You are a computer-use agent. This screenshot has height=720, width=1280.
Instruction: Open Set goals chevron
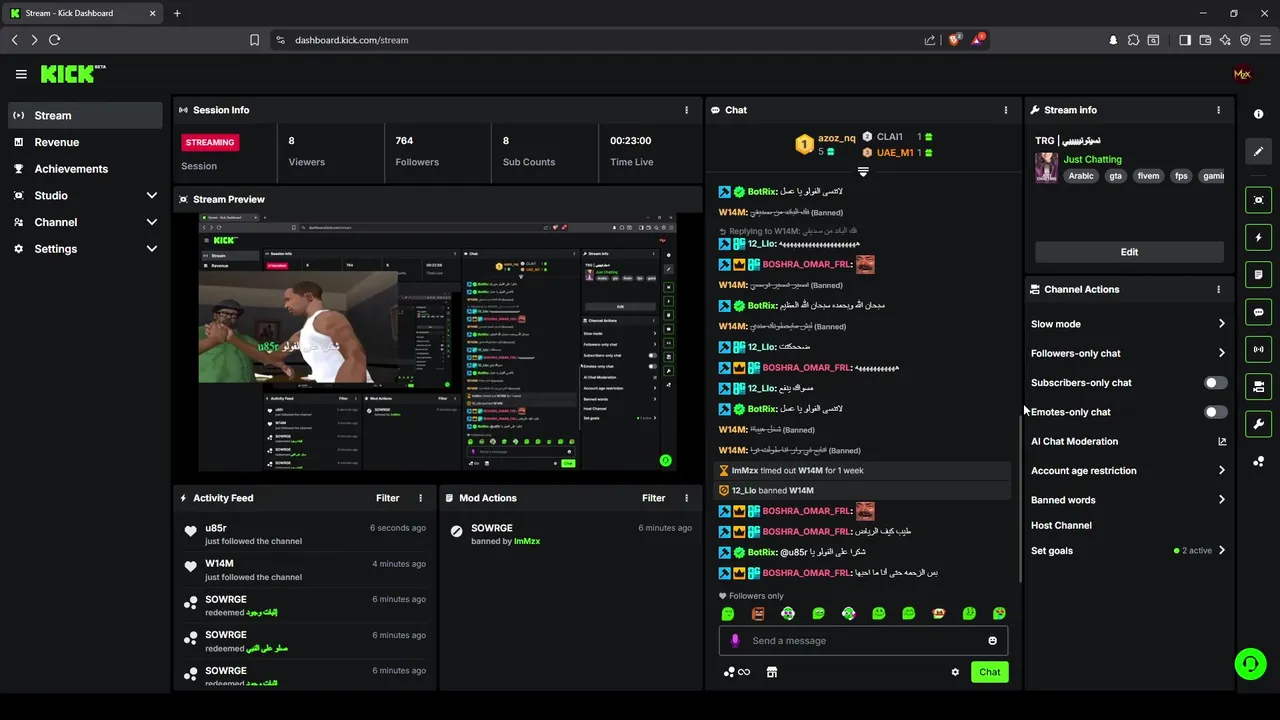(x=1221, y=551)
